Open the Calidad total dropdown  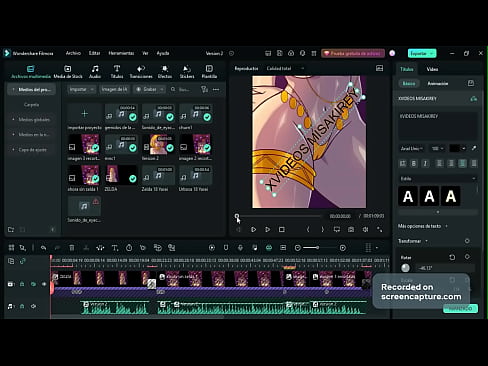point(285,68)
